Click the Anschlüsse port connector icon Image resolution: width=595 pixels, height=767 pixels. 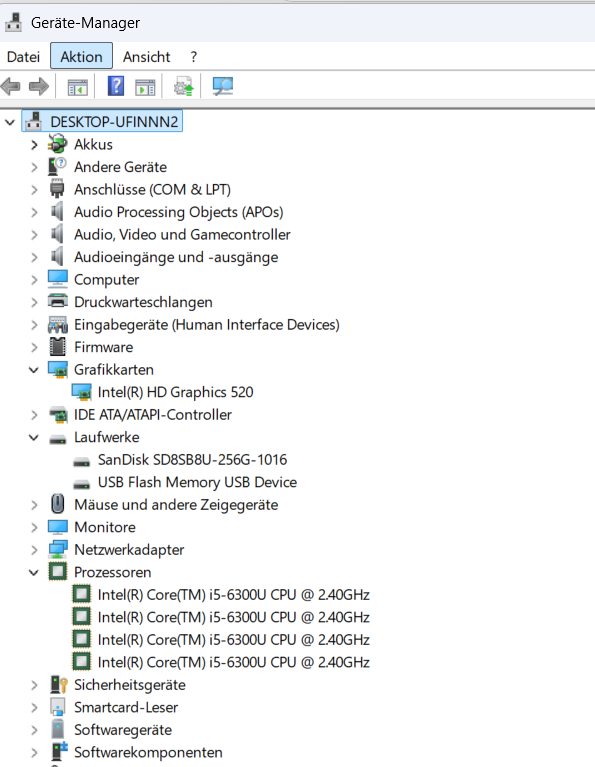[57, 189]
